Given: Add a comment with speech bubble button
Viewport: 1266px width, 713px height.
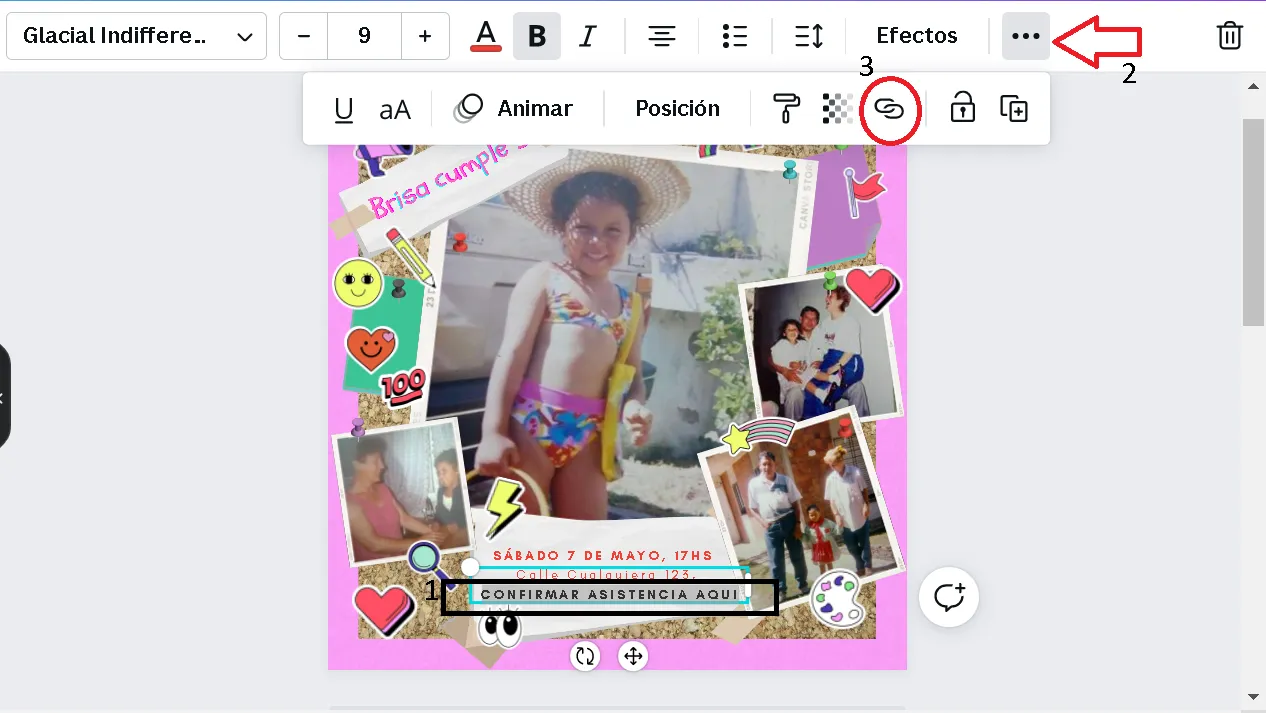Looking at the screenshot, I should pyautogui.click(x=949, y=597).
